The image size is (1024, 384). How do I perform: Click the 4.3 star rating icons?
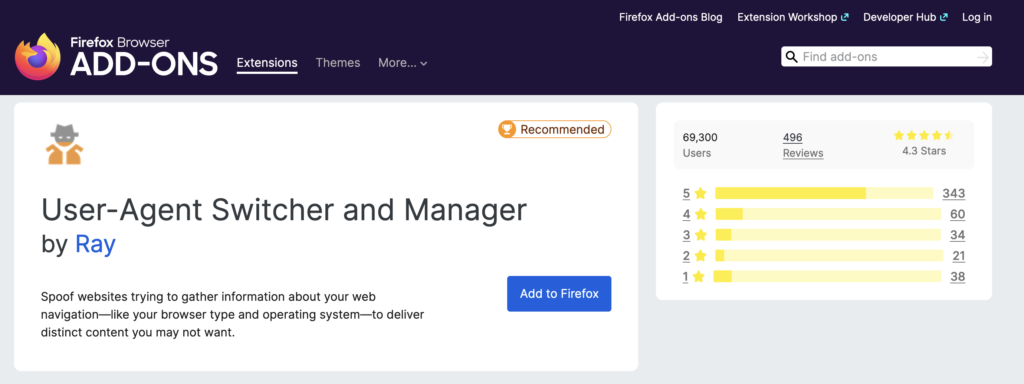click(923, 135)
